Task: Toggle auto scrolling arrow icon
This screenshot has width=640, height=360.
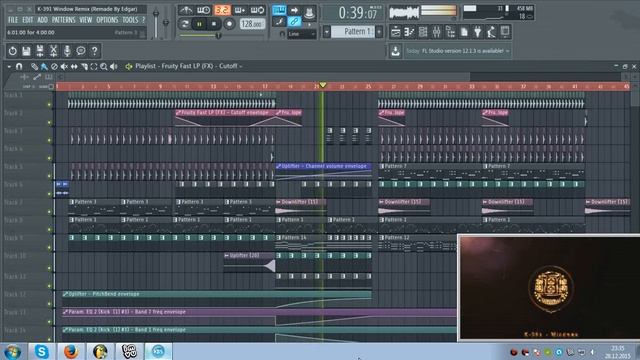Action: 294,10
